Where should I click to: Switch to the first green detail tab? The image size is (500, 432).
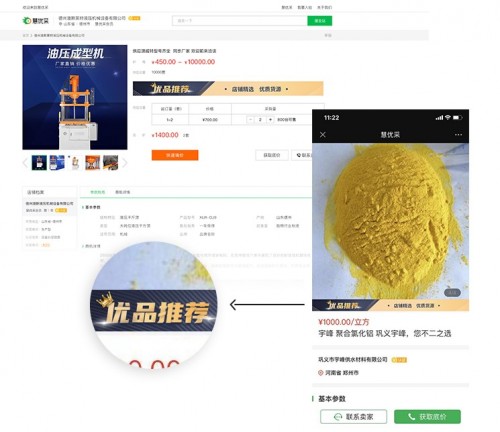coord(97,192)
